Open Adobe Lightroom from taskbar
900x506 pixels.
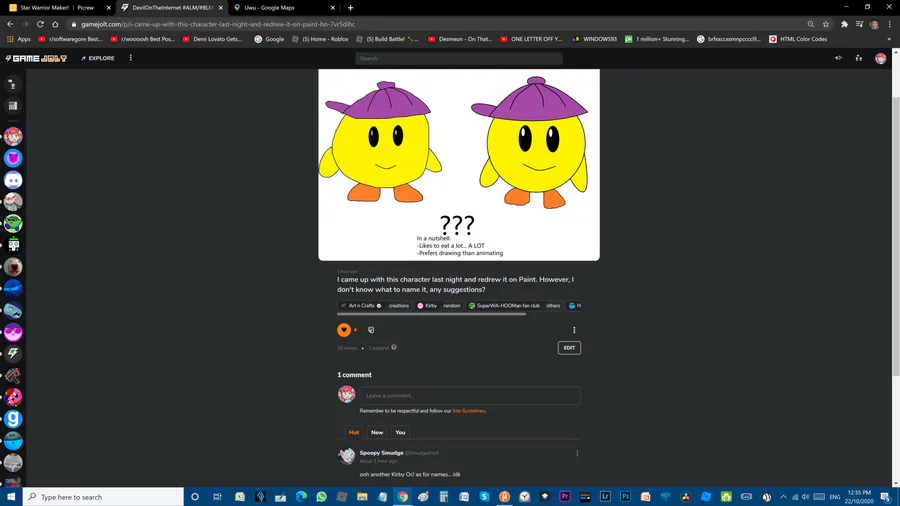[605, 497]
